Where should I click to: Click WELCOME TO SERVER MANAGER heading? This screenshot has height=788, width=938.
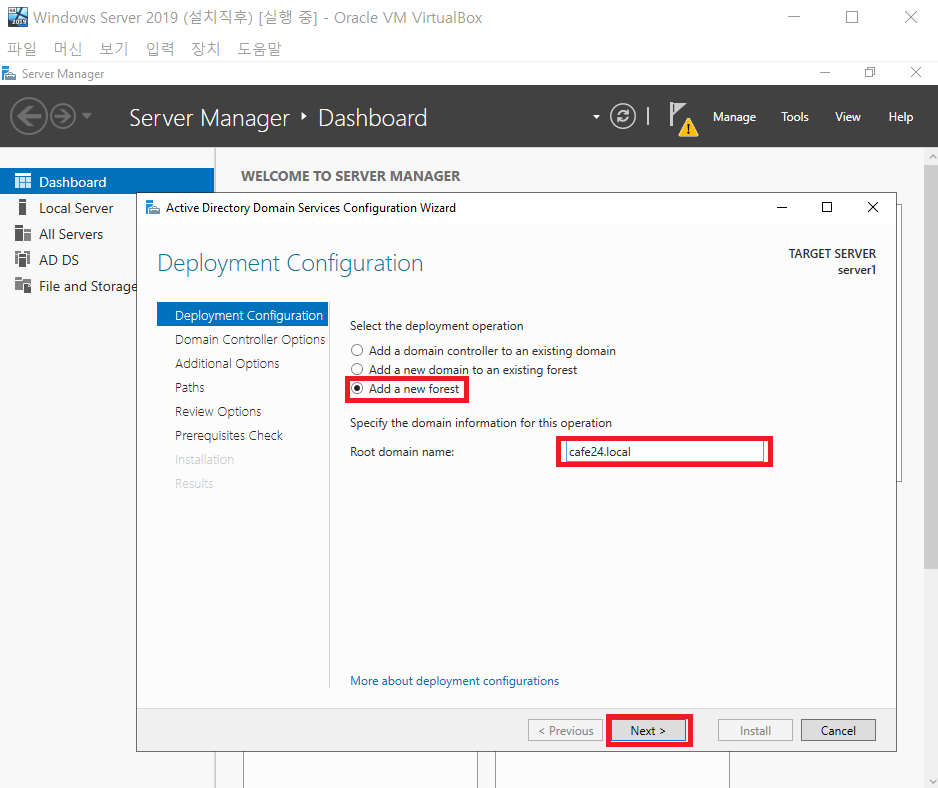[351, 176]
